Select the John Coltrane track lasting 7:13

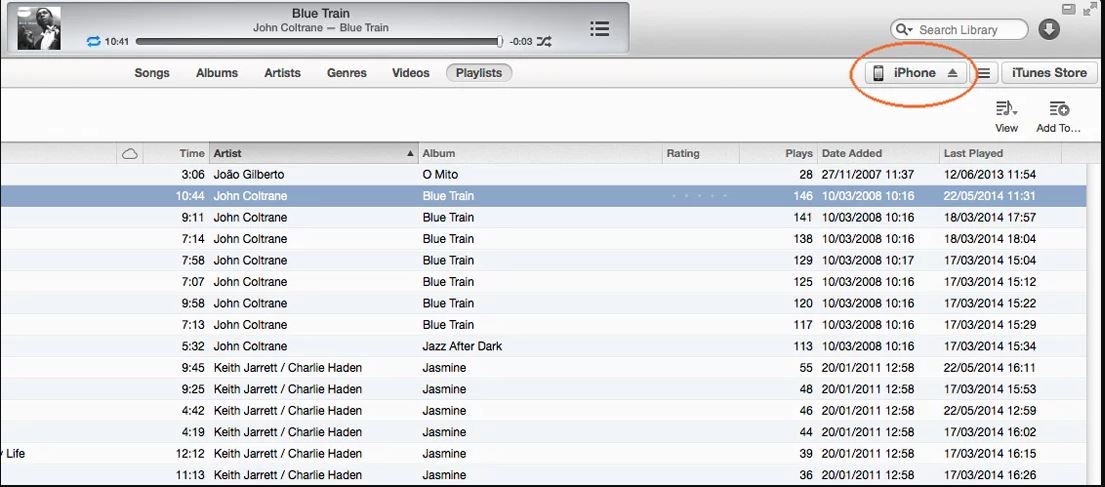(543, 325)
